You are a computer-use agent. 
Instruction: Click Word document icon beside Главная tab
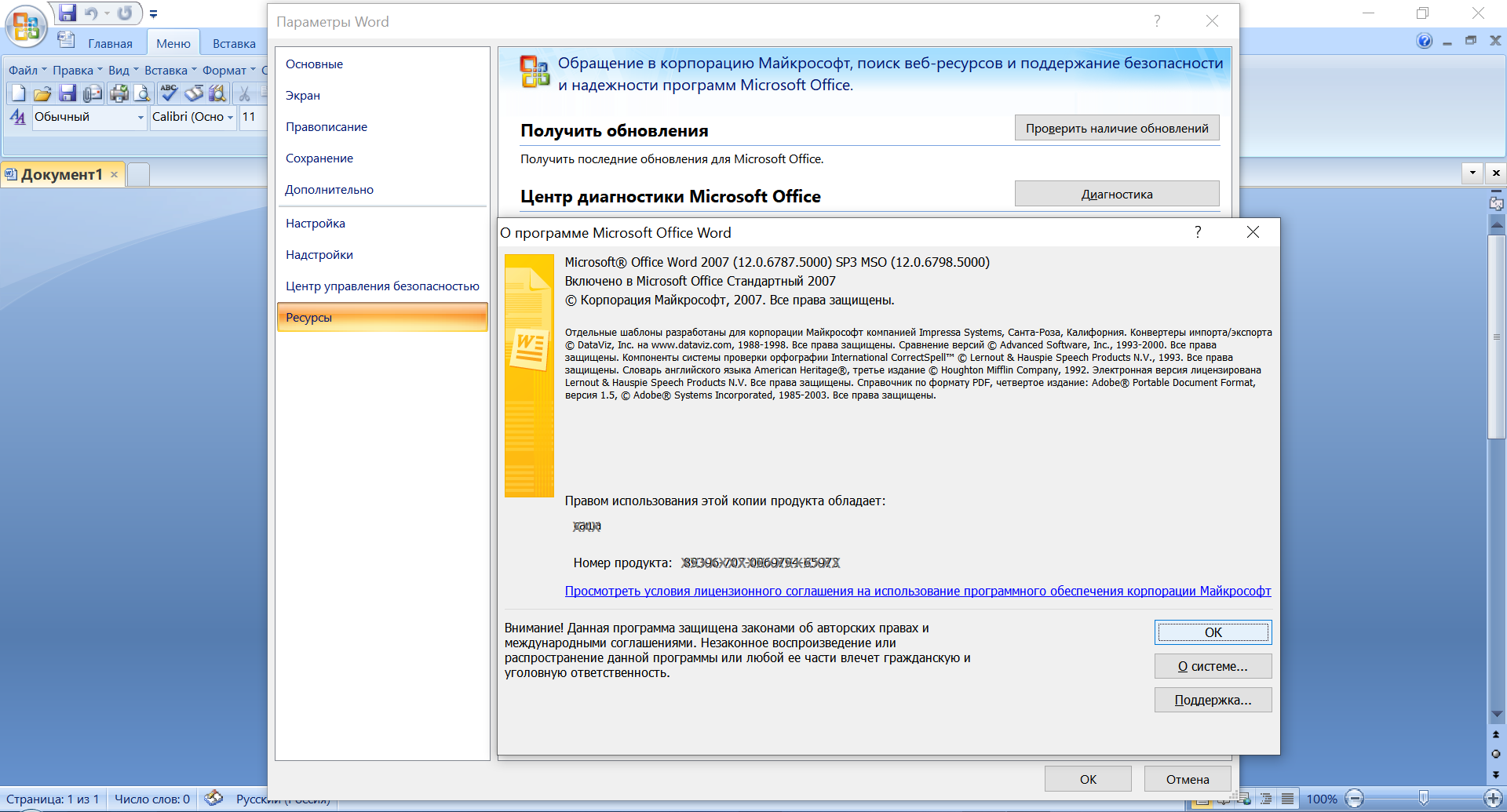click(x=66, y=39)
